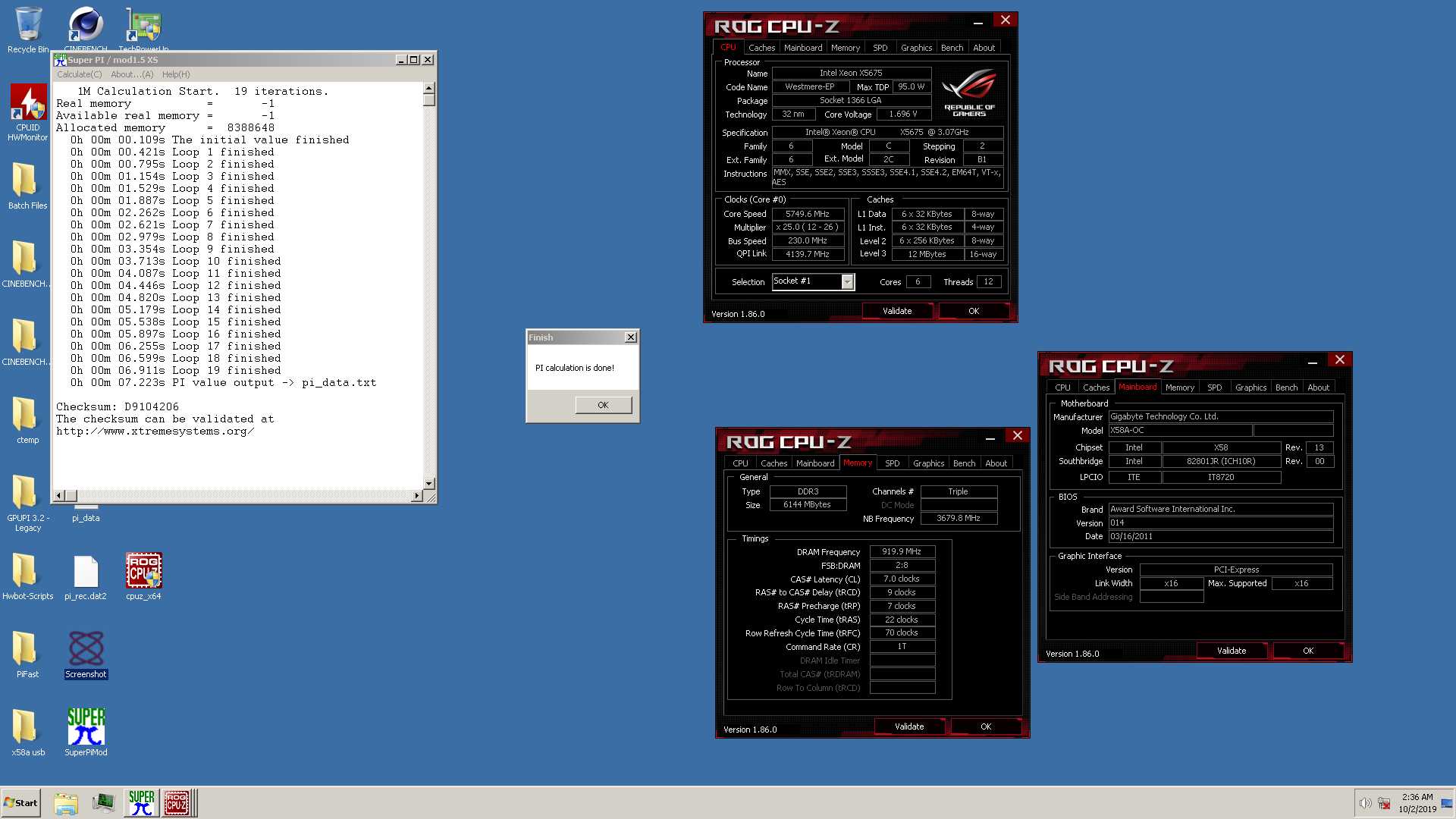
Task: Open Memory tab in top CPU-Z window
Action: [x=846, y=48]
